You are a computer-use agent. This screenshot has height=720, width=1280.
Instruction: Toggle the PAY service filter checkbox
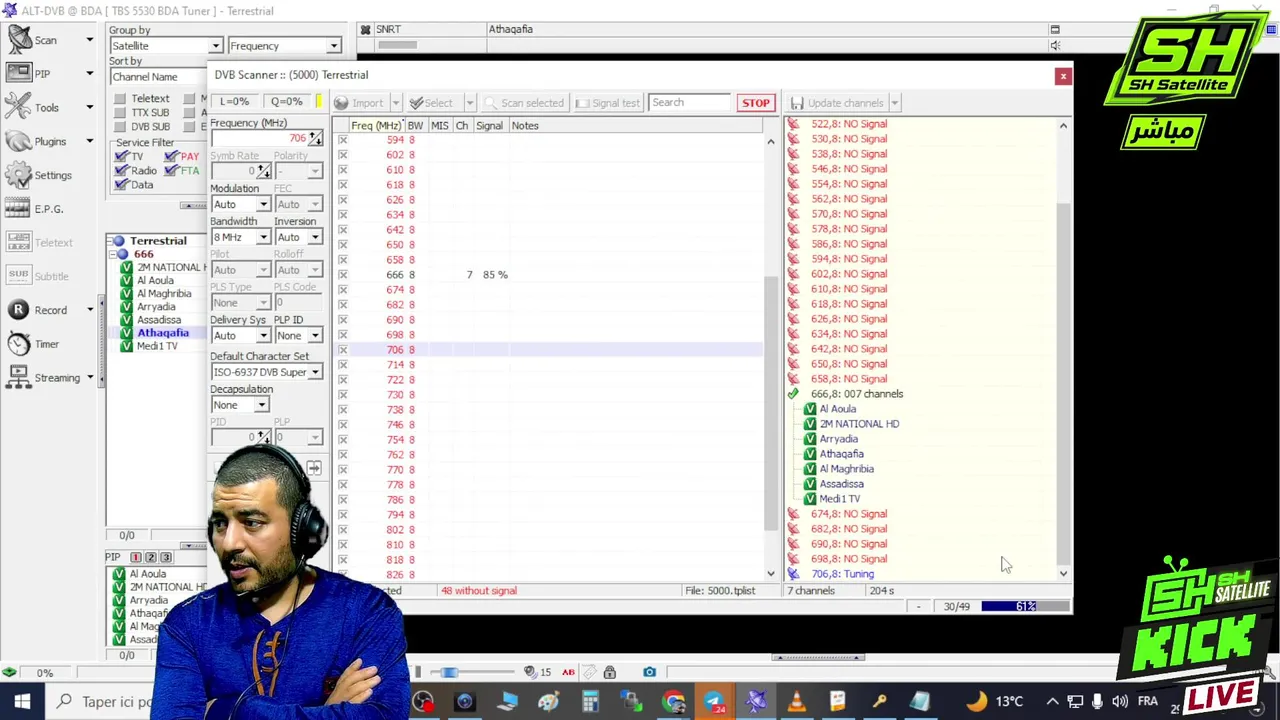[171, 157]
